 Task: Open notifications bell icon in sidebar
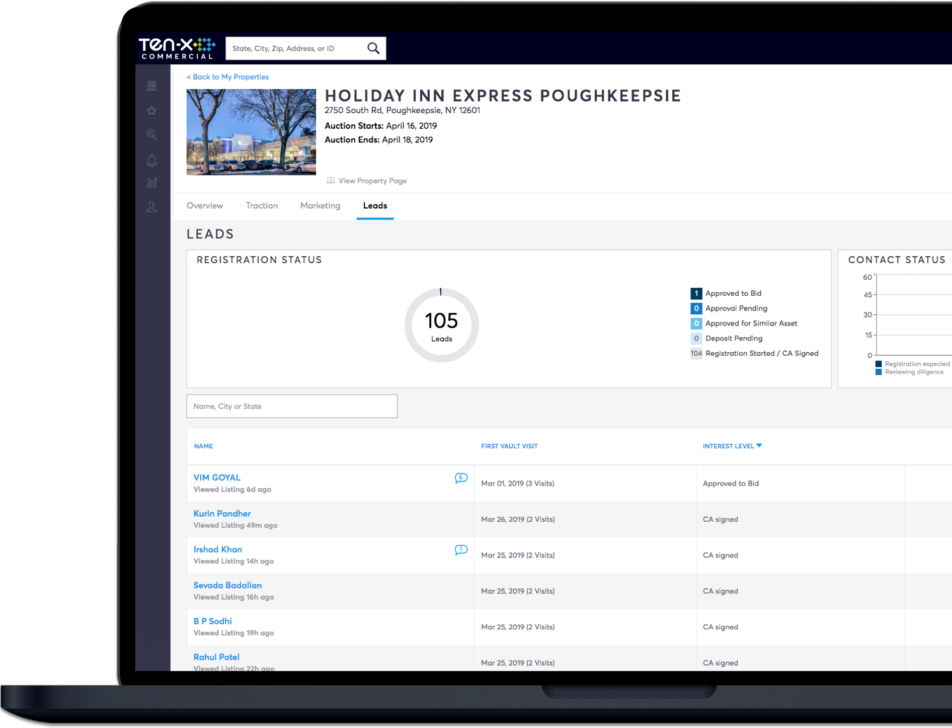point(152,160)
